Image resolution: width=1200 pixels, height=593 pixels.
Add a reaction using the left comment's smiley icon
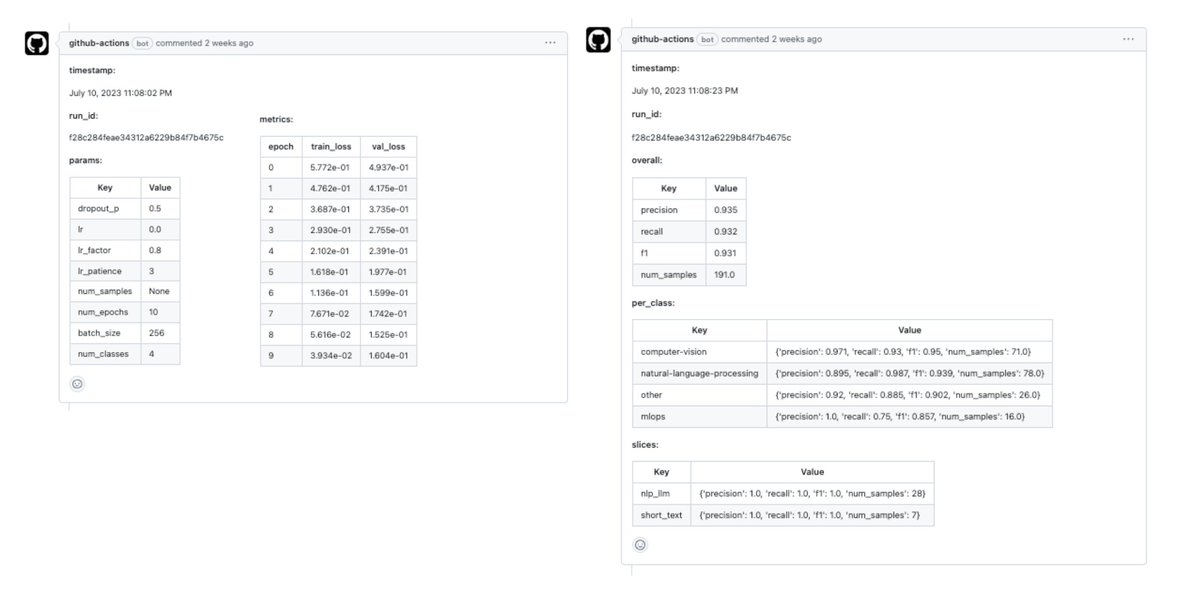[x=77, y=383]
